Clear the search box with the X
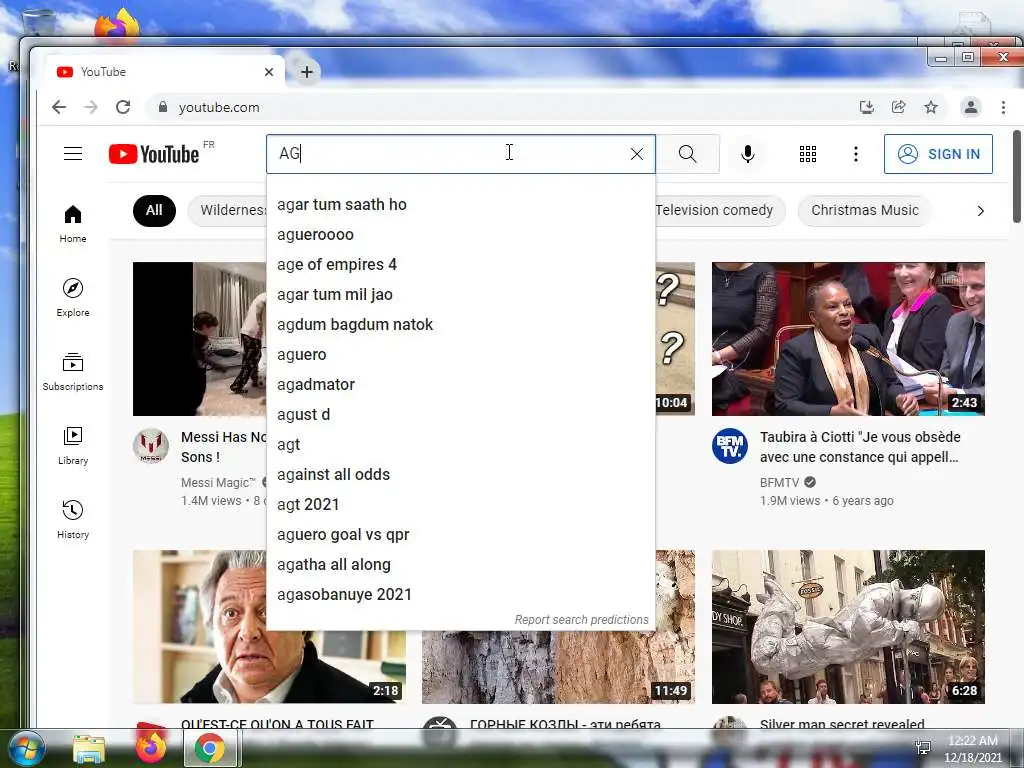 point(637,154)
